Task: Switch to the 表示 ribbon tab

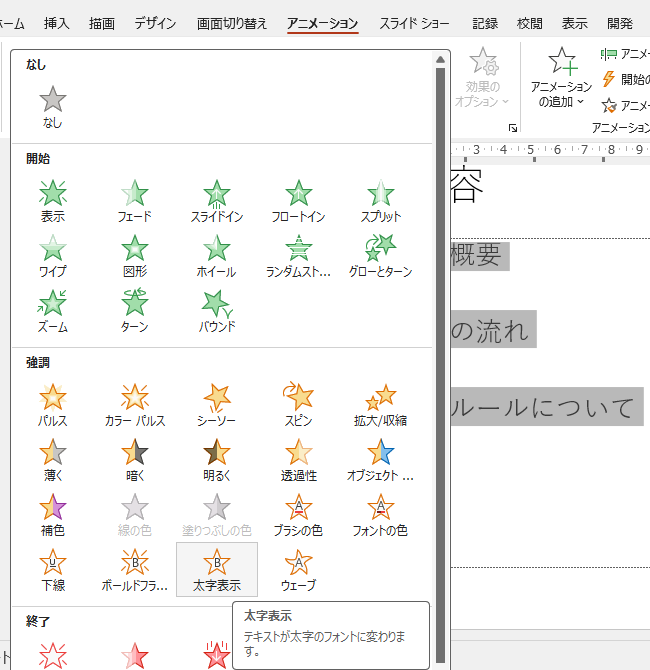Action: [x=574, y=23]
